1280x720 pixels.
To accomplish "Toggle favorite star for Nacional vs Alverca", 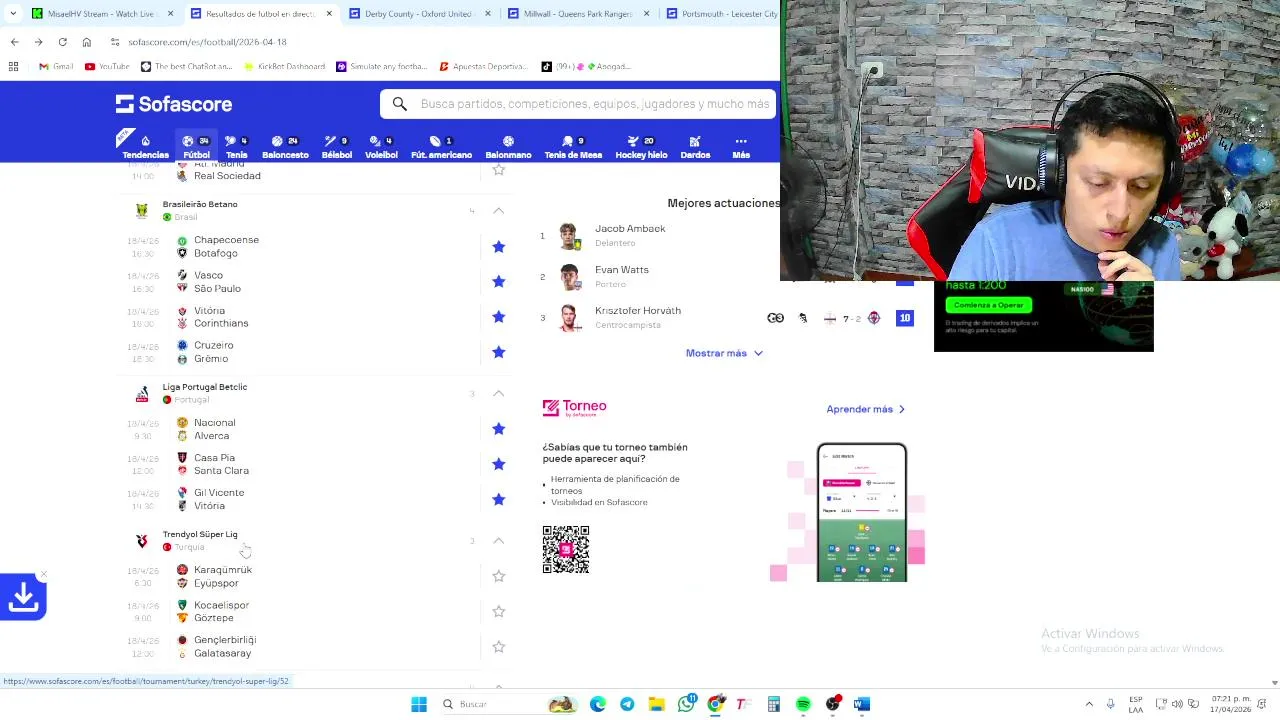I will (498, 429).
